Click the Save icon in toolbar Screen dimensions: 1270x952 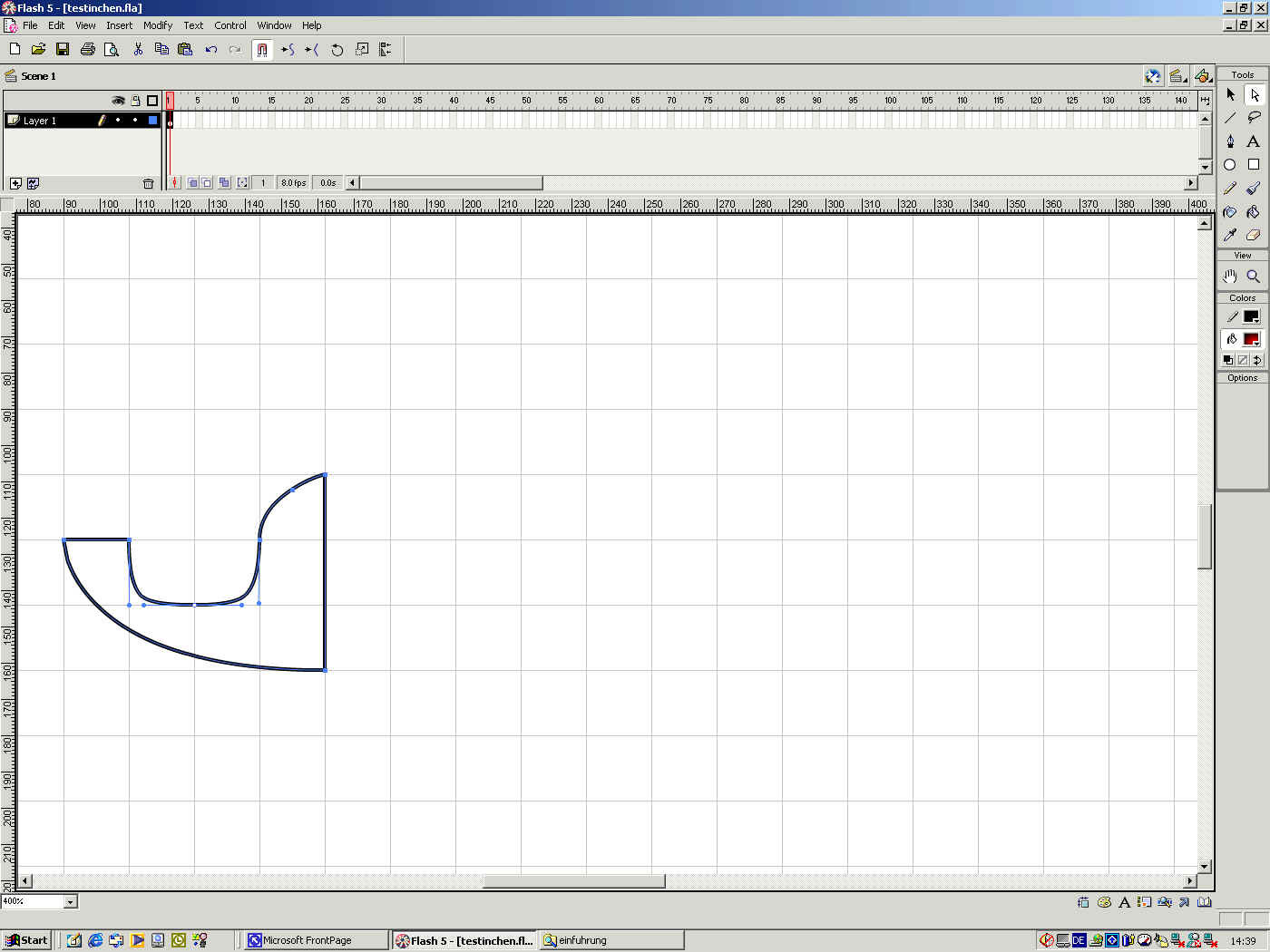pos(63,49)
